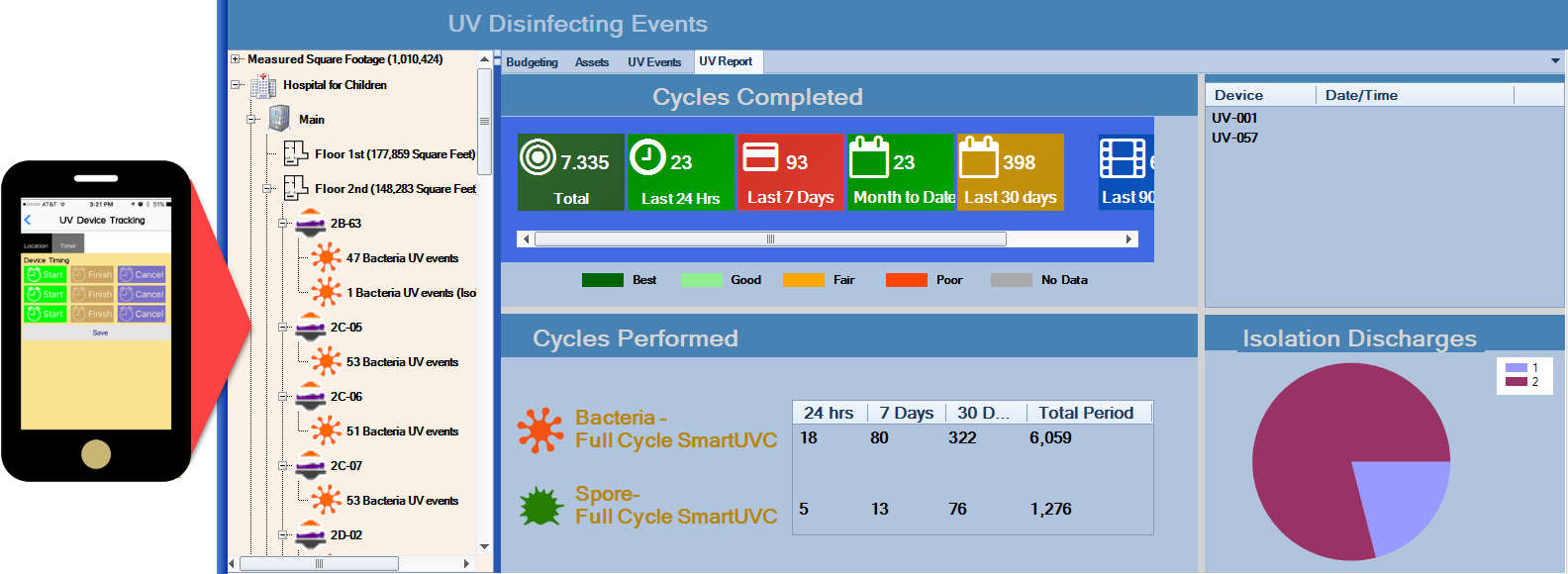Select the Floor 1st floorplan icon
The height and width of the screenshot is (574, 1568).
[295, 153]
